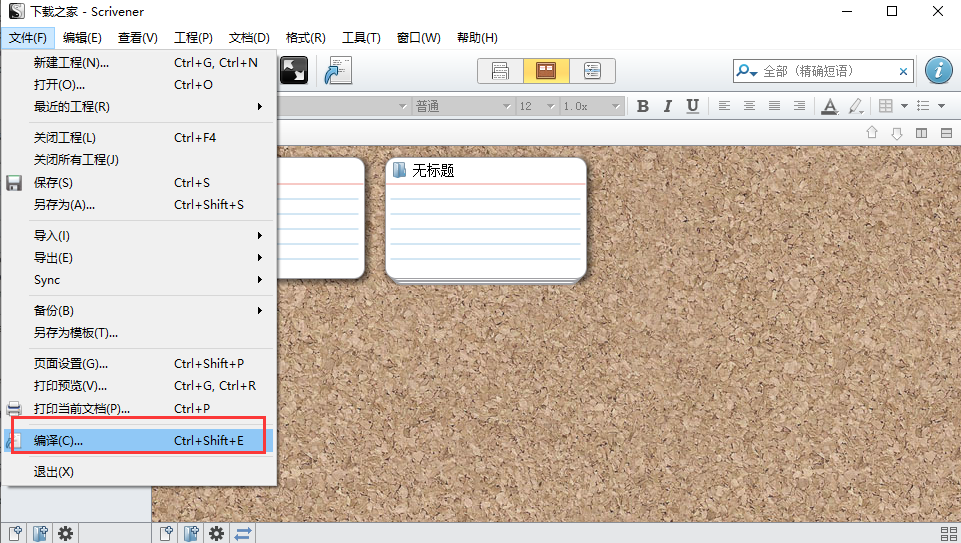Select 关闭所有工程(J) menu item
The height and width of the screenshot is (543, 961).
pos(139,160)
